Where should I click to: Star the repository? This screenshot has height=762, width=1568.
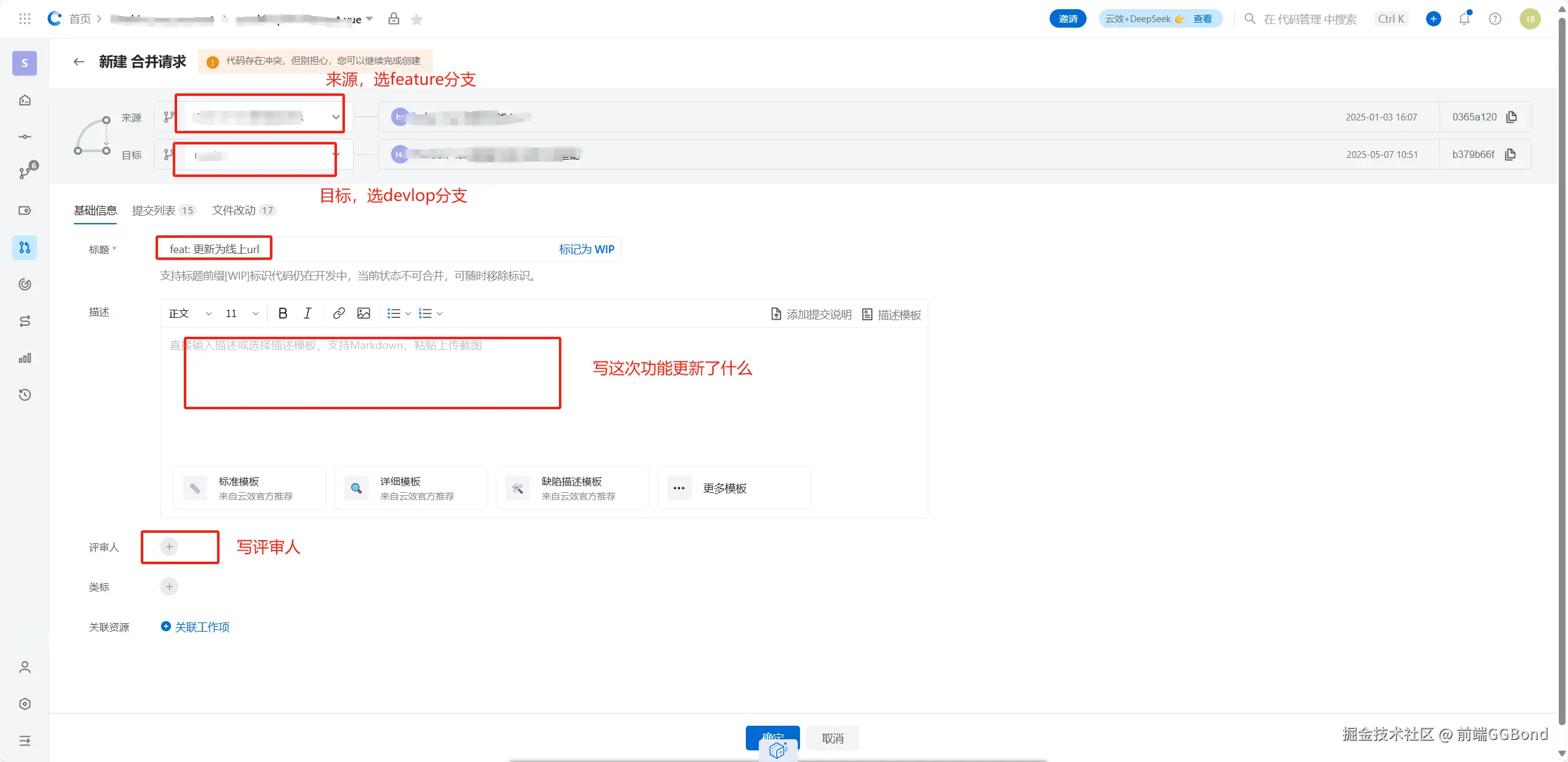point(417,20)
